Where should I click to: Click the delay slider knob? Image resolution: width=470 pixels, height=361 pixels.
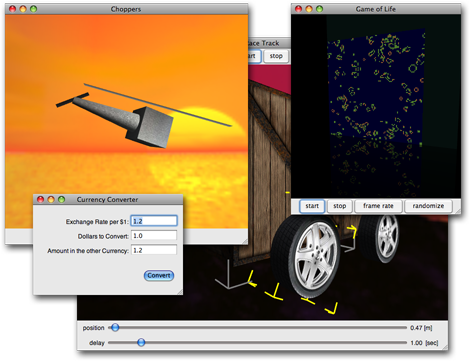[x=141, y=342]
